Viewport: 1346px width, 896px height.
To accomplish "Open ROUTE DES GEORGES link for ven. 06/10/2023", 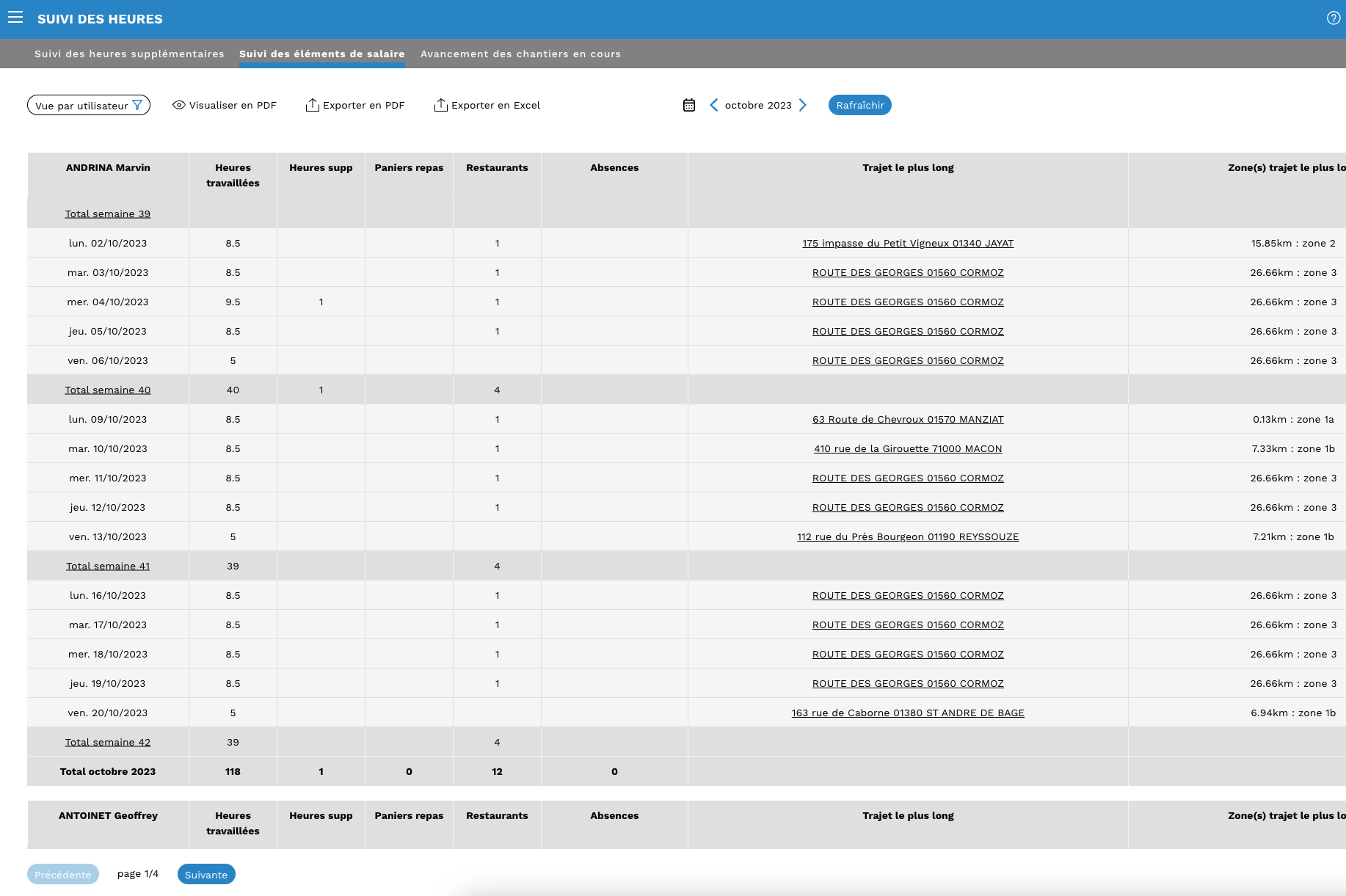I will click(x=908, y=360).
